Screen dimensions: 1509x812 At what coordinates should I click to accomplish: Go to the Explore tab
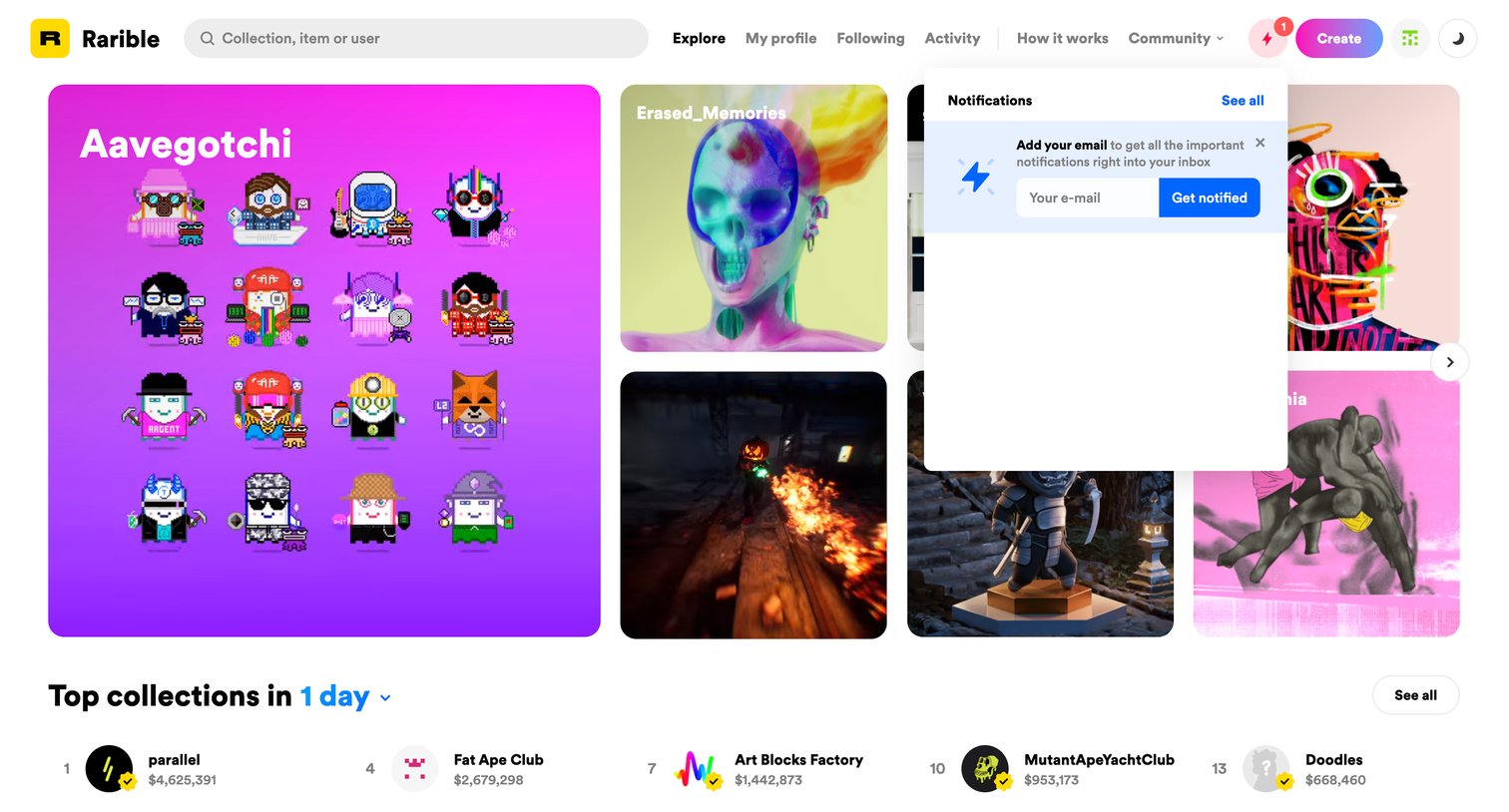[x=699, y=39]
